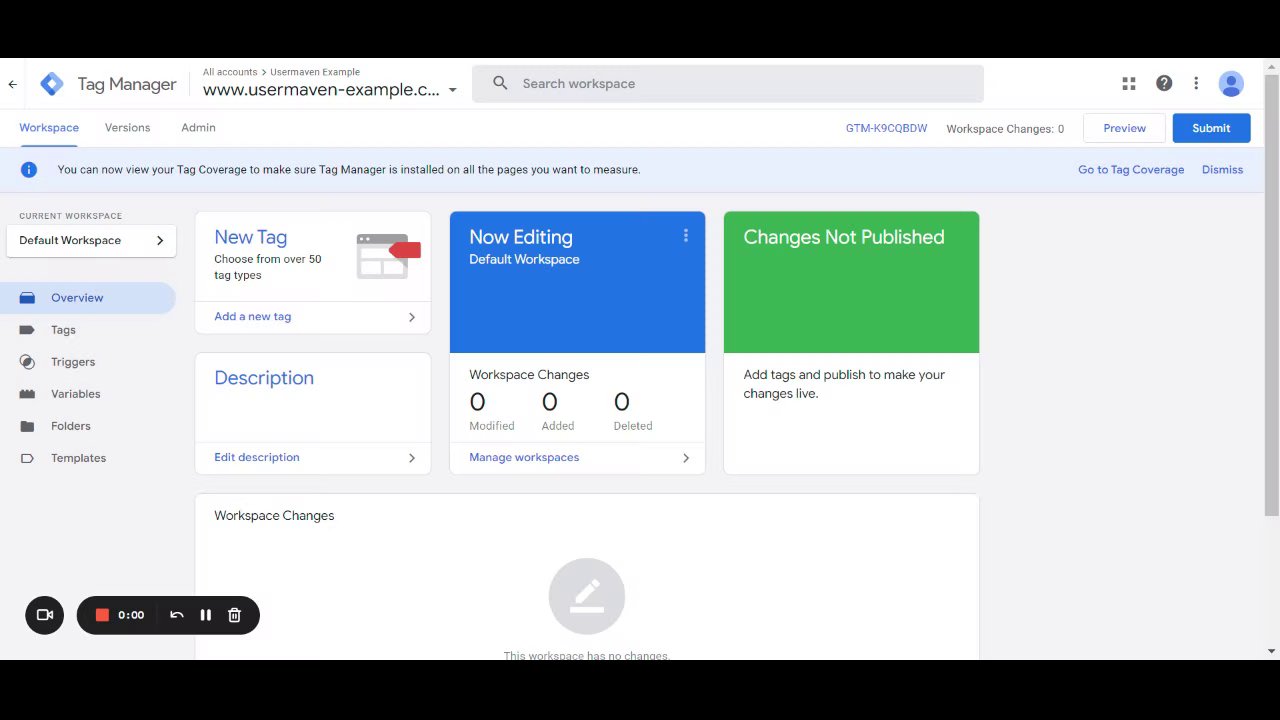Switch to the Versions tab
The width and height of the screenshot is (1280, 720).
point(127,128)
